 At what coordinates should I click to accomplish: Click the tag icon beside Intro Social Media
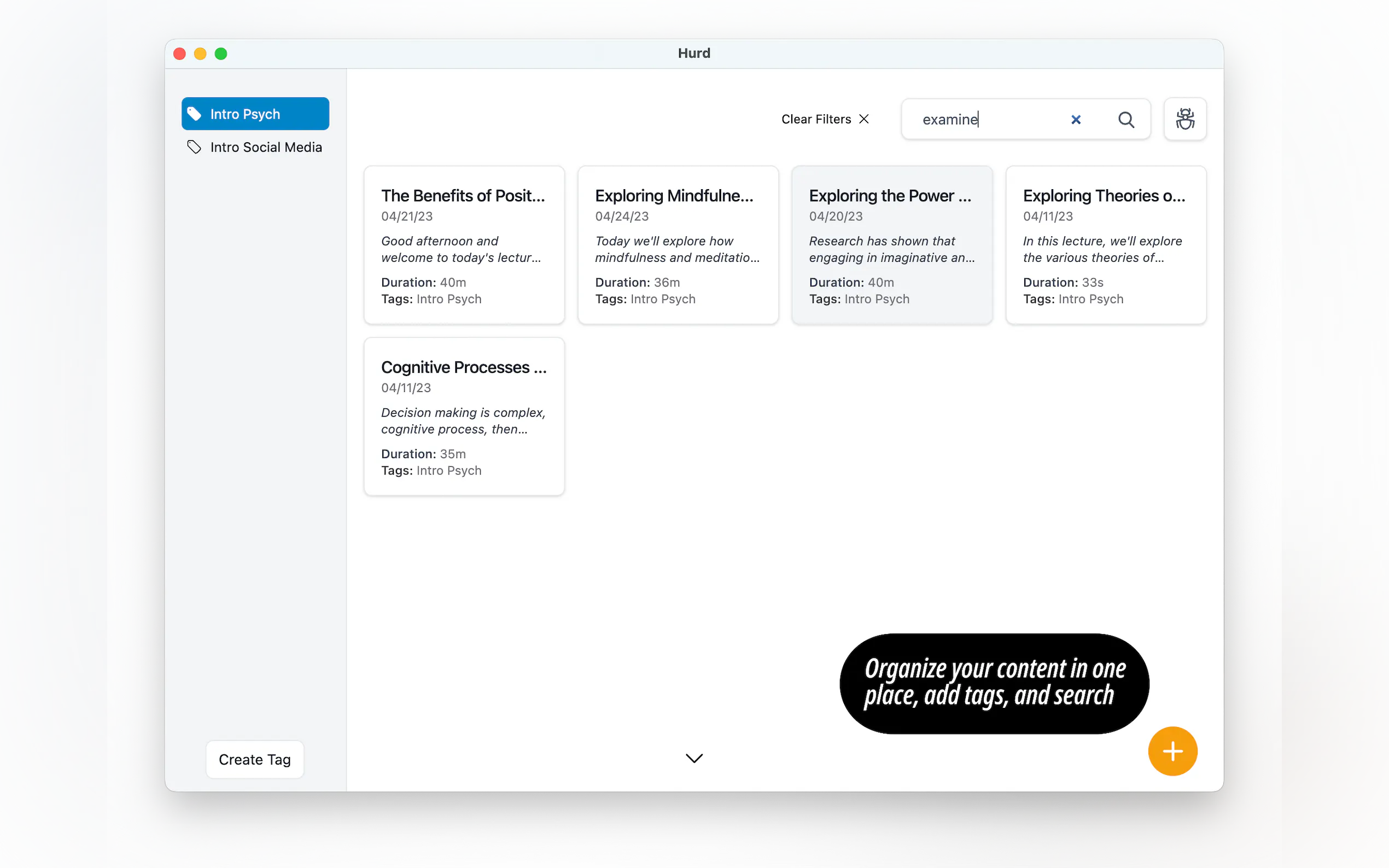pyautogui.click(x=194, y=147)
